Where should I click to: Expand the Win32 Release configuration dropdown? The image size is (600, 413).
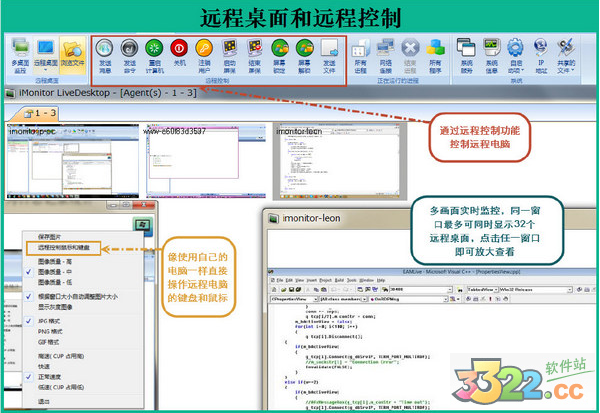click(x=569, y=290)
